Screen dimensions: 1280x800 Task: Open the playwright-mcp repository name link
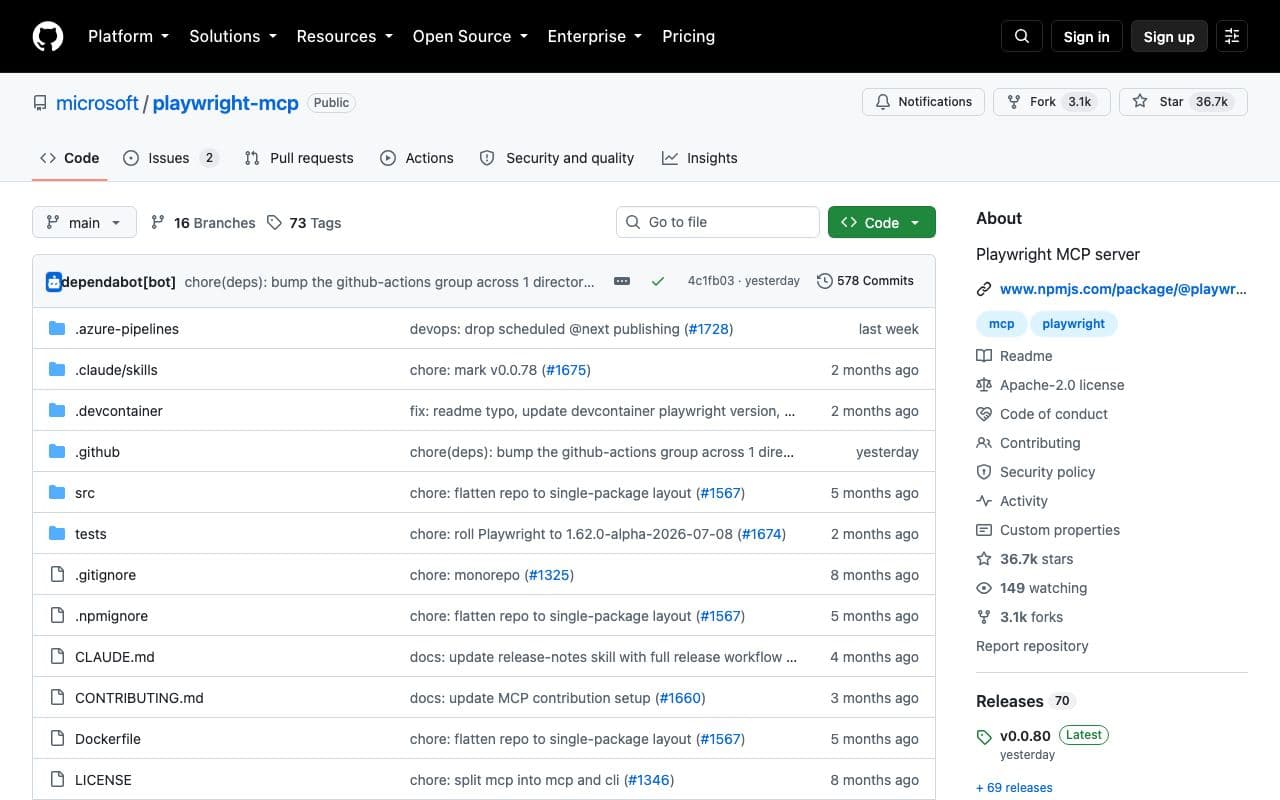coord(225,103)
